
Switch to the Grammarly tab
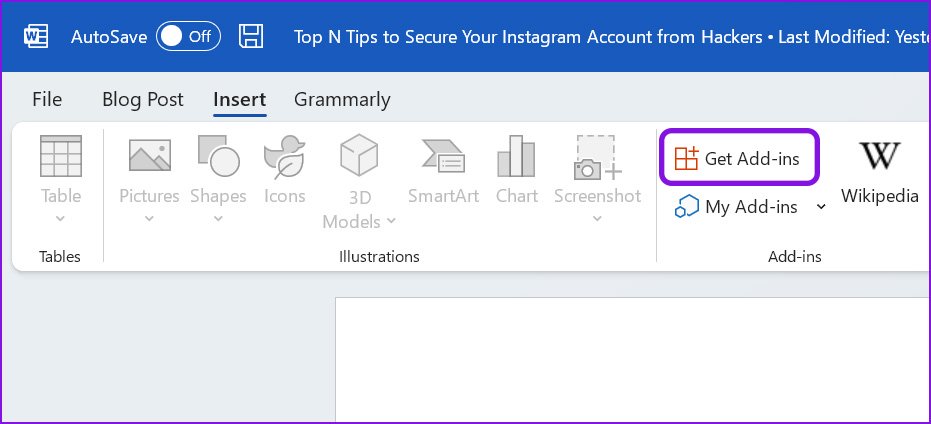click(x=342, y=100)
